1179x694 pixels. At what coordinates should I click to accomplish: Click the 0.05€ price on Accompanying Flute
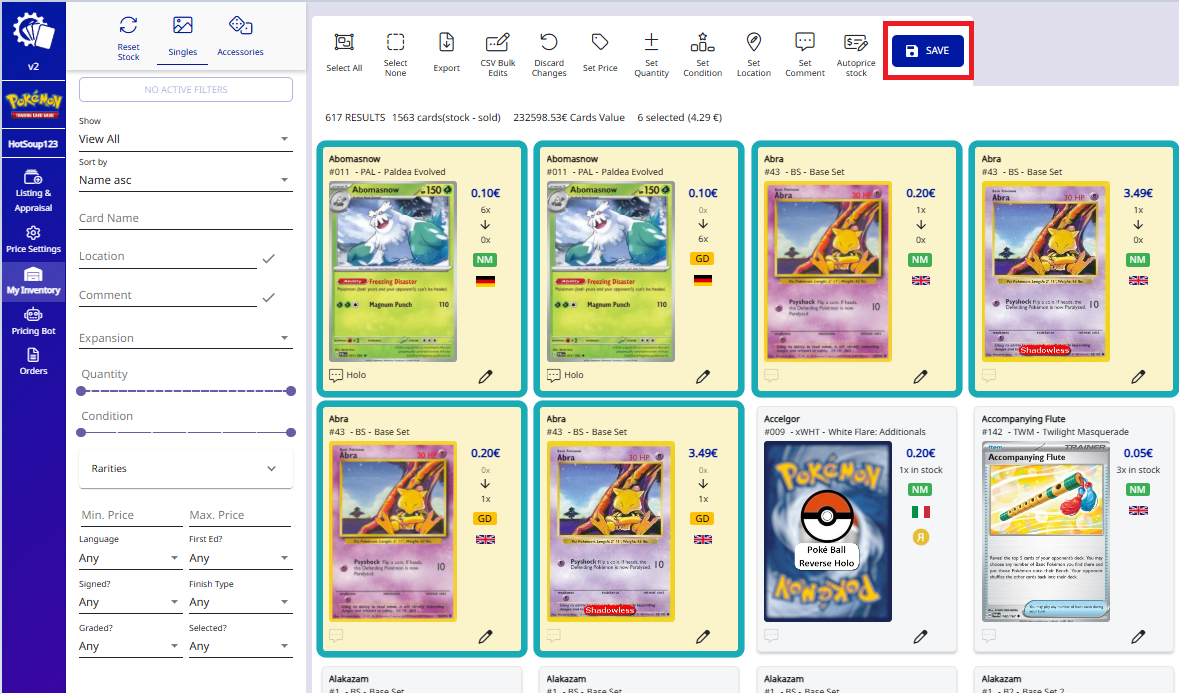1138,453
